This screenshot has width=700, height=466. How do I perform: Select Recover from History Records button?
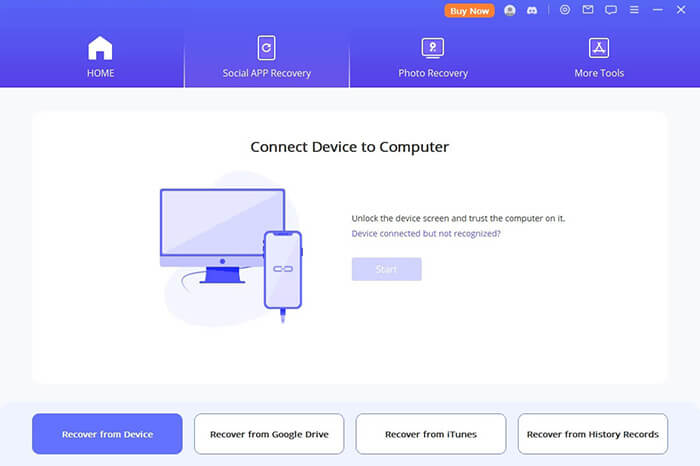593,434
